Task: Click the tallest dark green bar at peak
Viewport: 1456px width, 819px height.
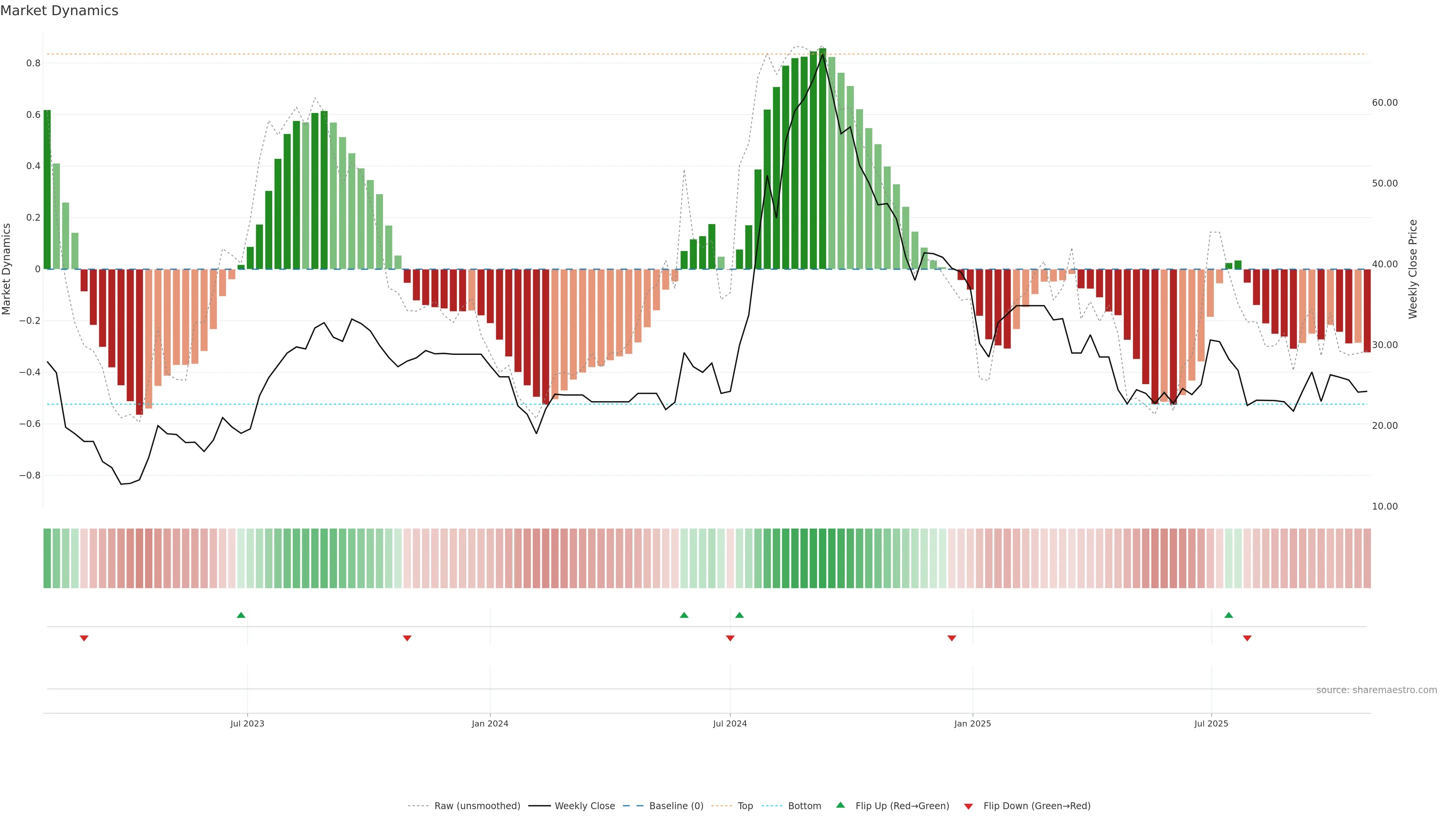Action: 822,158
